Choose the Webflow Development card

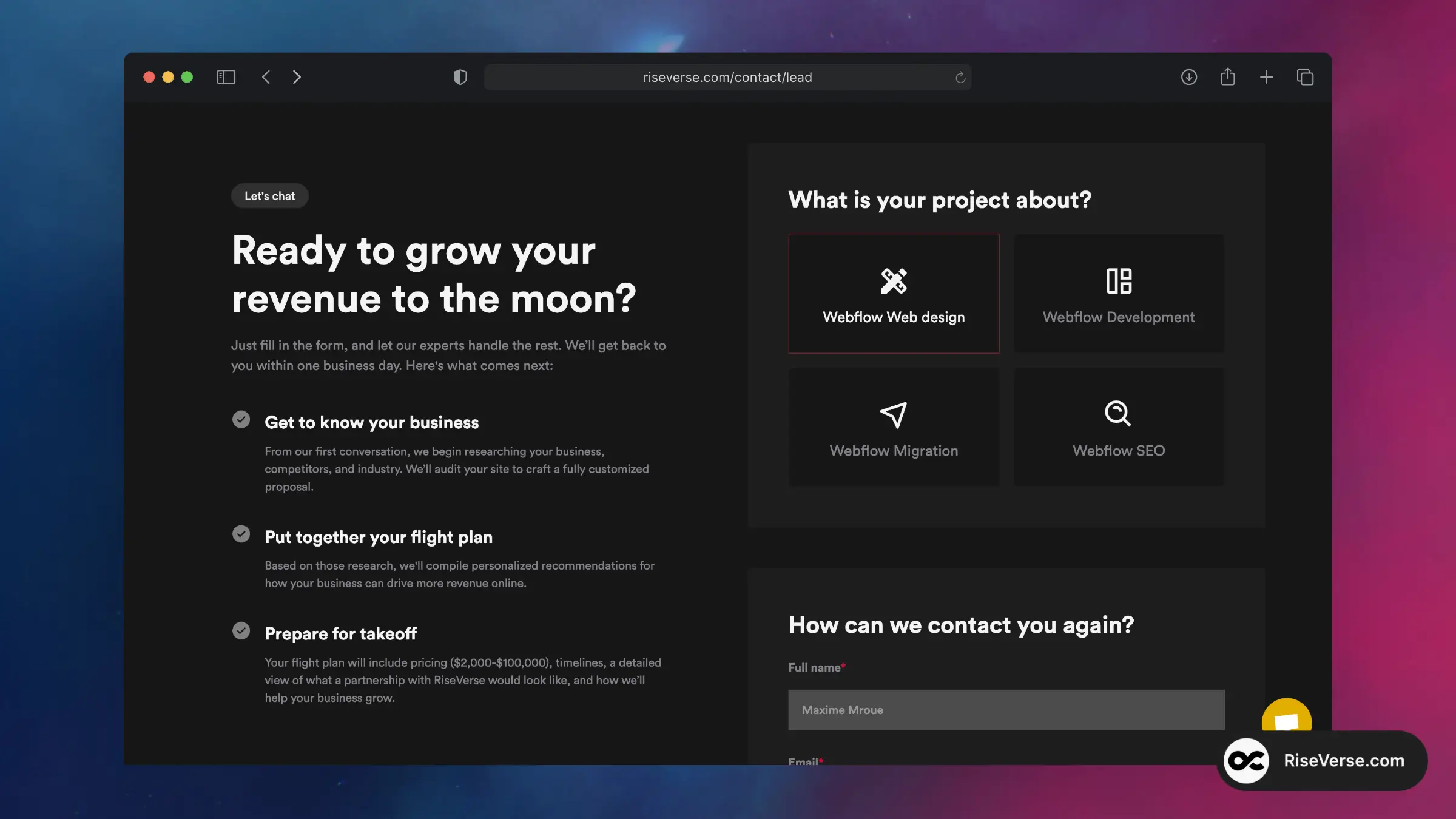tap(1119, 294)
